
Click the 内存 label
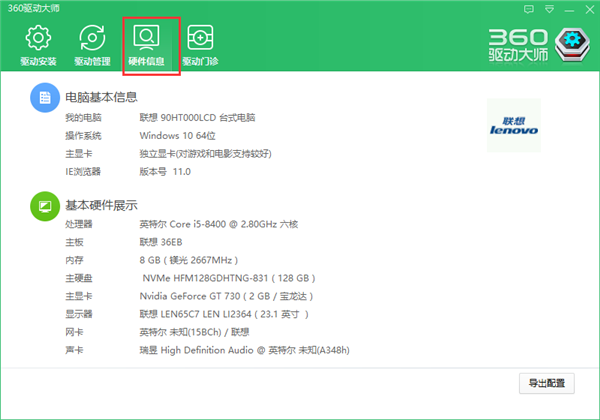click(74, 260)
